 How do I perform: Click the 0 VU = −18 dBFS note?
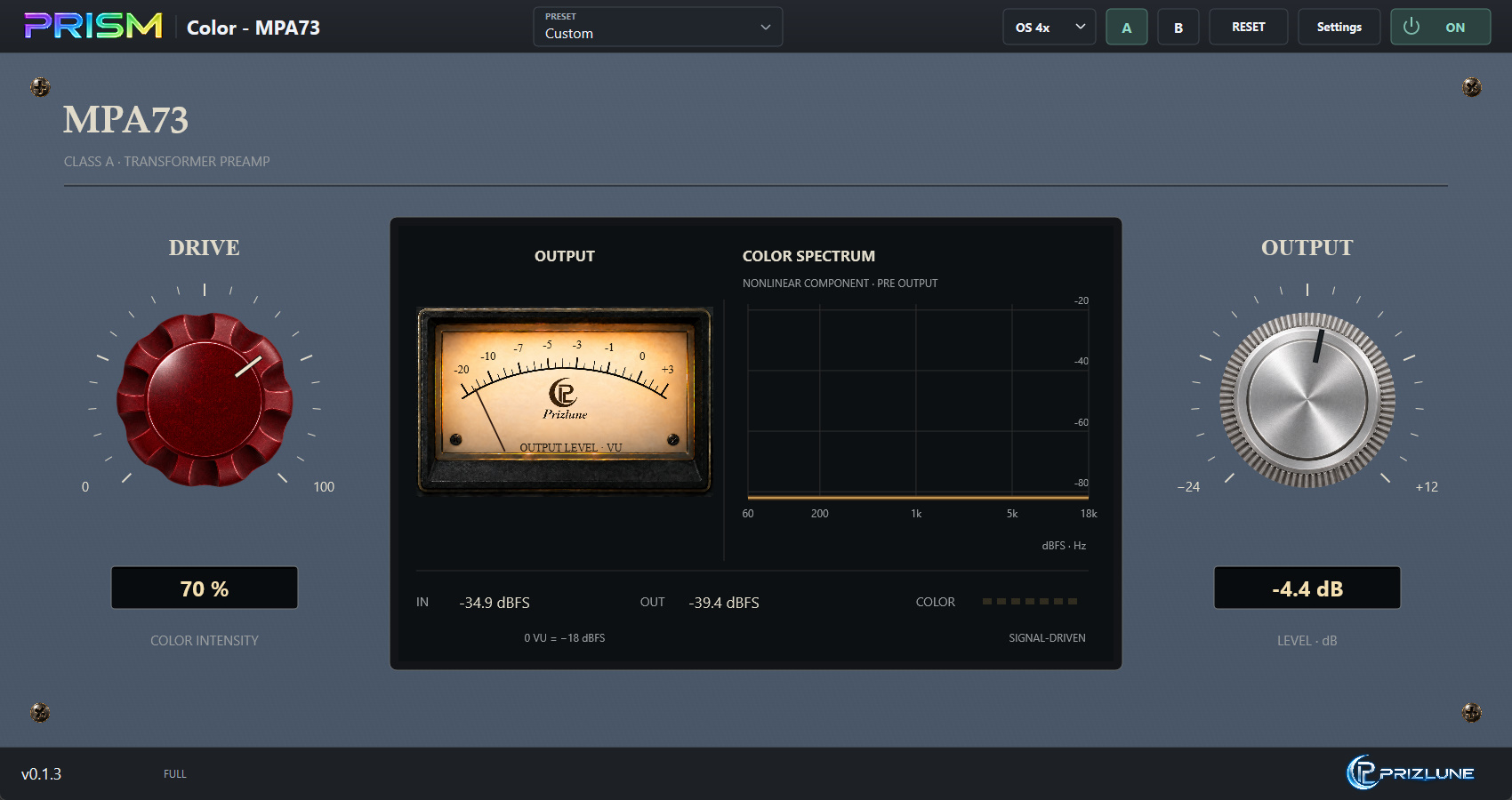[565, 638]
